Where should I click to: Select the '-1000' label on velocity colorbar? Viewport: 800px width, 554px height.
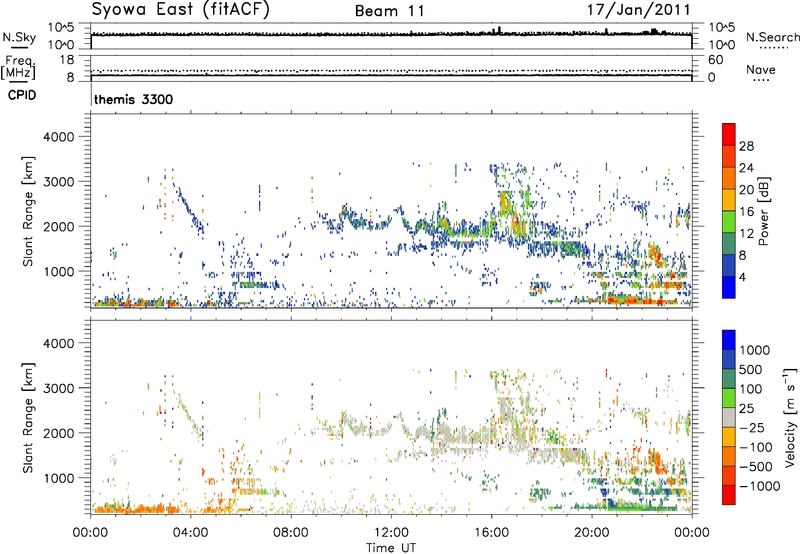[760, 486]
